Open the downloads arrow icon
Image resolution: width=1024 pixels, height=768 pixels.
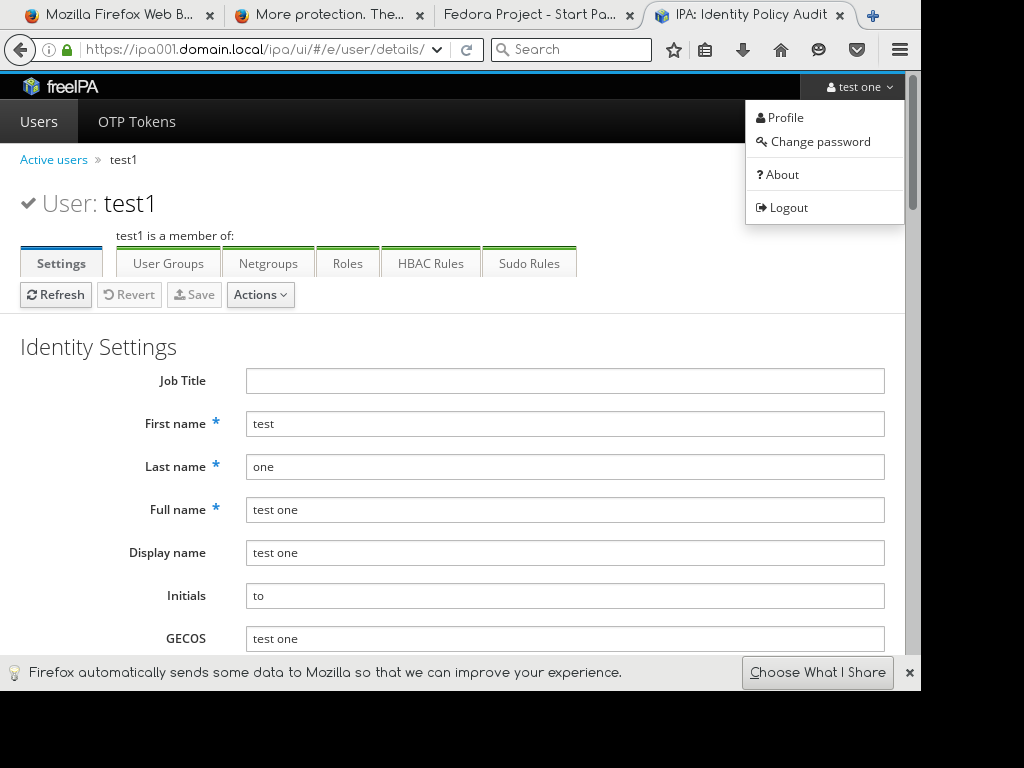(743, 50)
